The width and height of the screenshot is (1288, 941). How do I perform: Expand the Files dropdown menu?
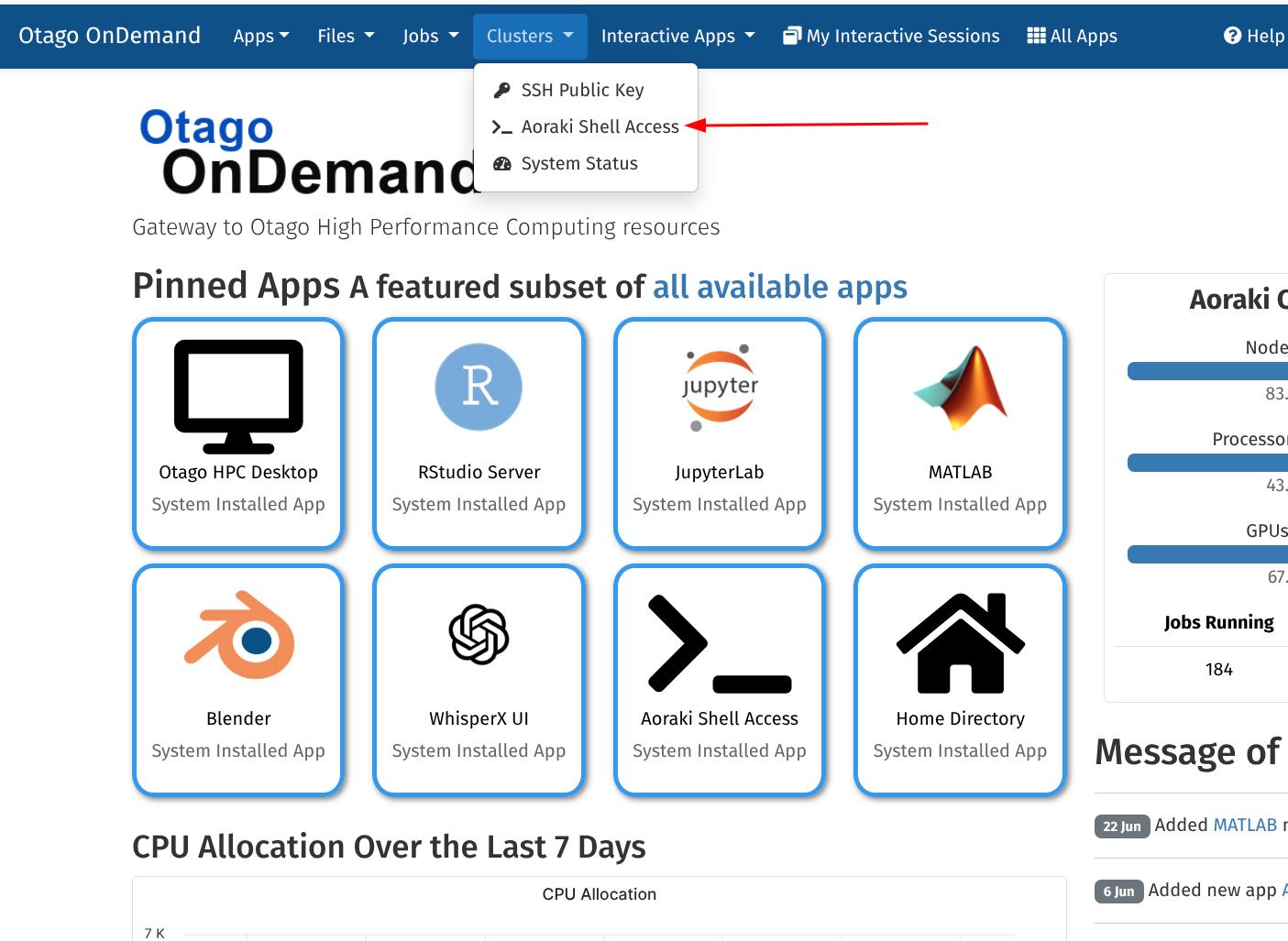[x=346, y=36]
